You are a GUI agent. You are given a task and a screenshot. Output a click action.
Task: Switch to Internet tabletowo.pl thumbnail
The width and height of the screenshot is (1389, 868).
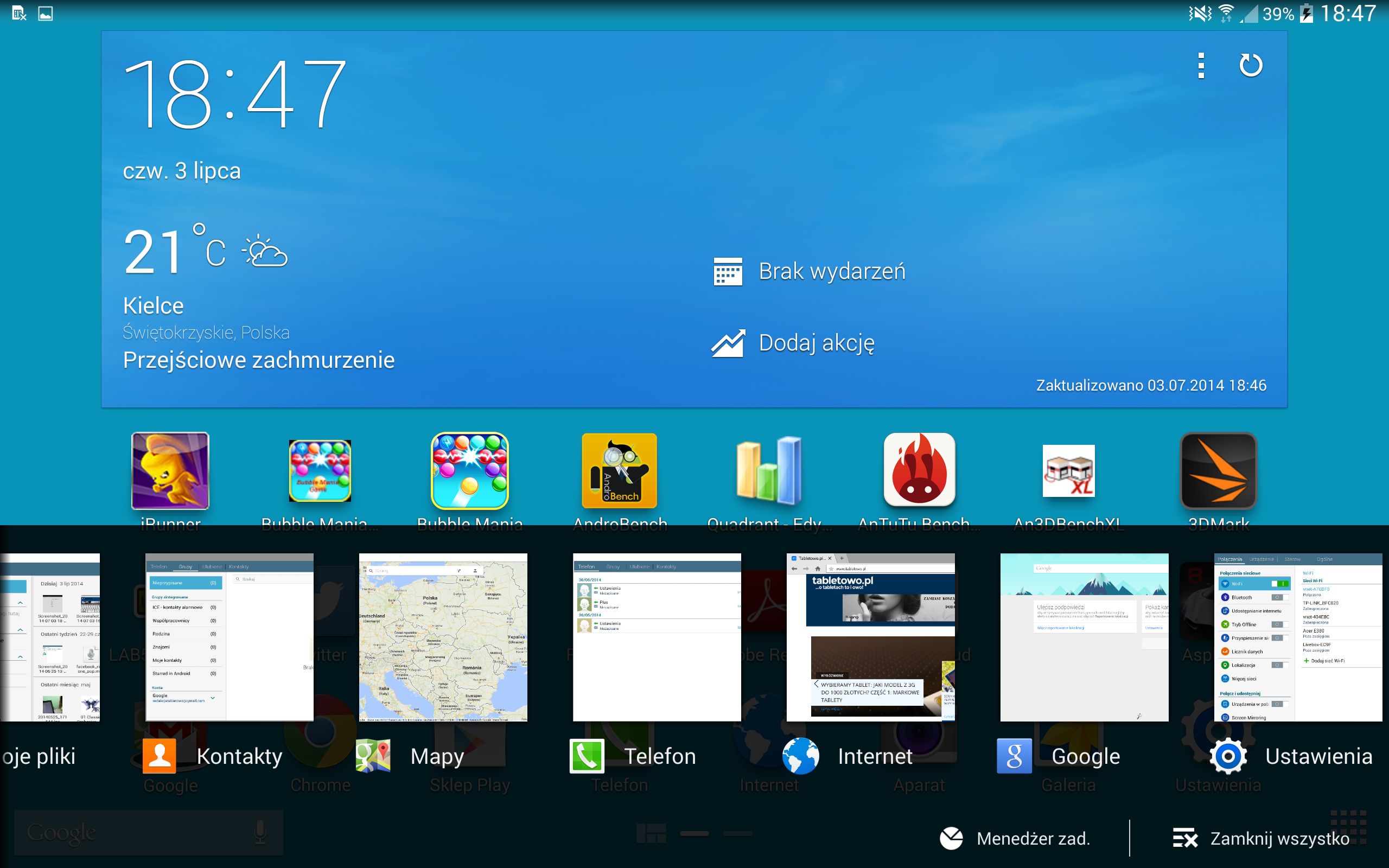click(871, 637)
